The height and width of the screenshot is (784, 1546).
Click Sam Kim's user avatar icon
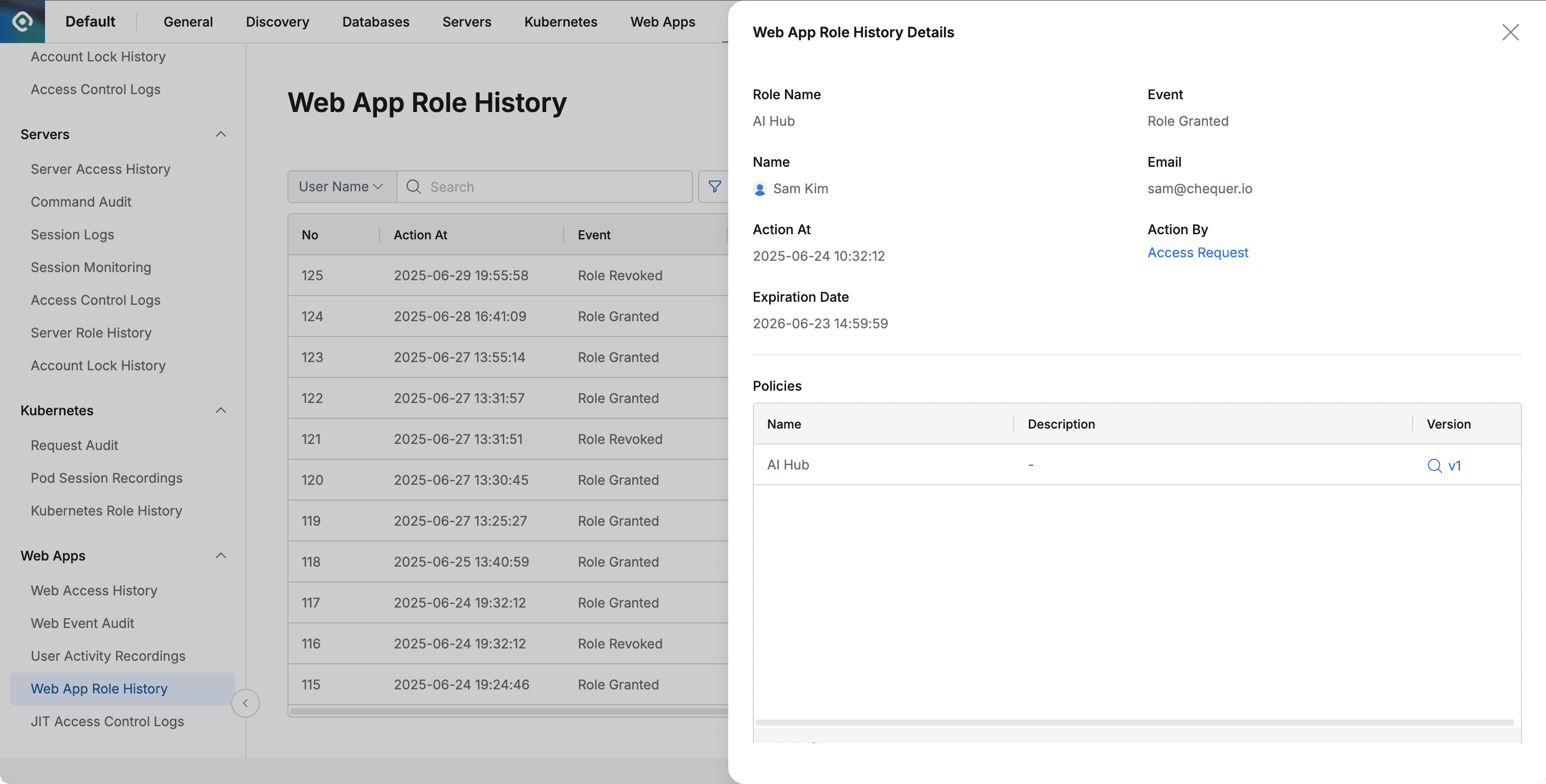coord(760,189)
